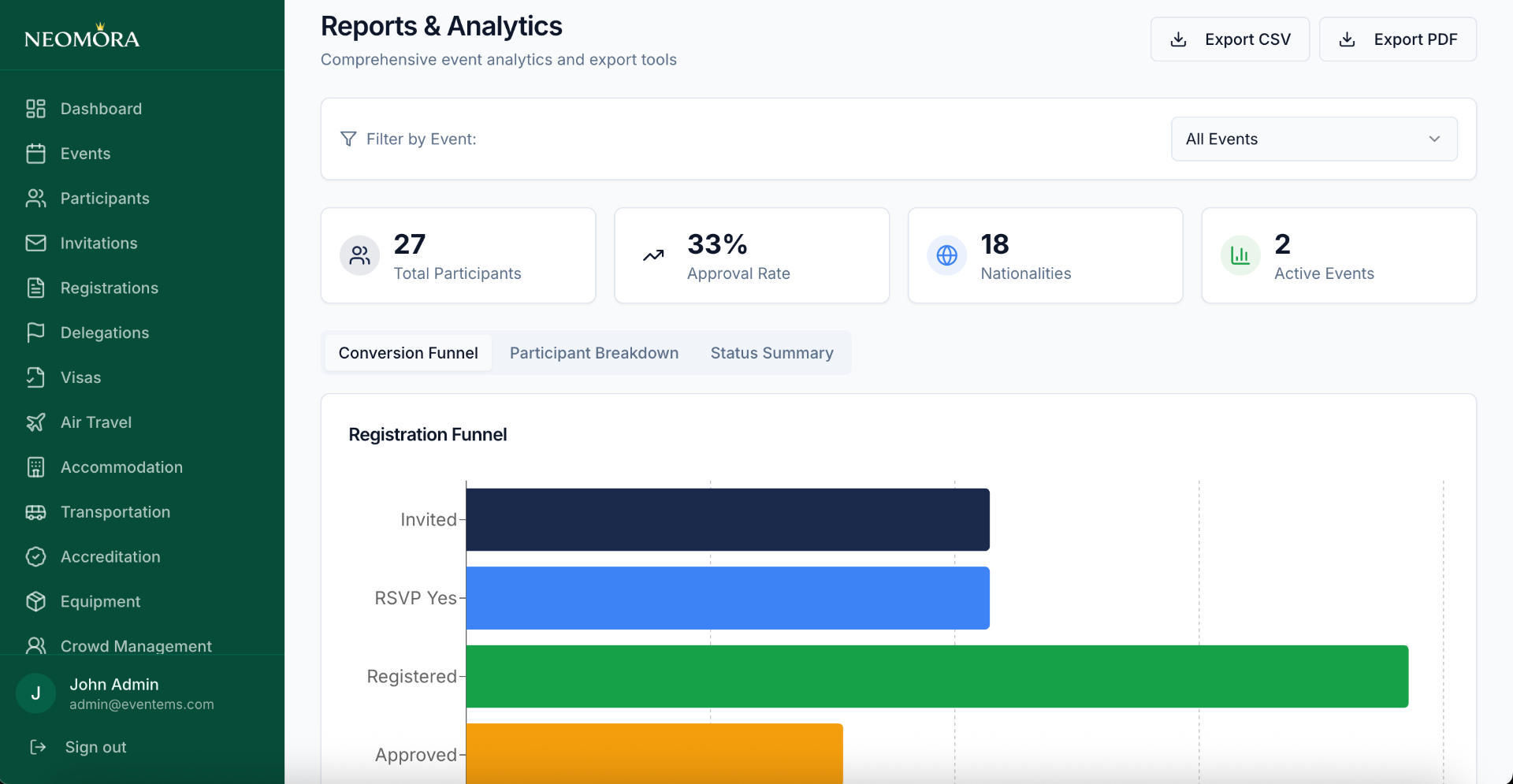Open the All Events dropdown

pos(1313,139)
